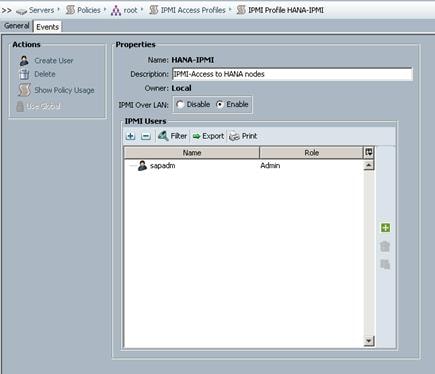Click the Export button

(208, 136)
